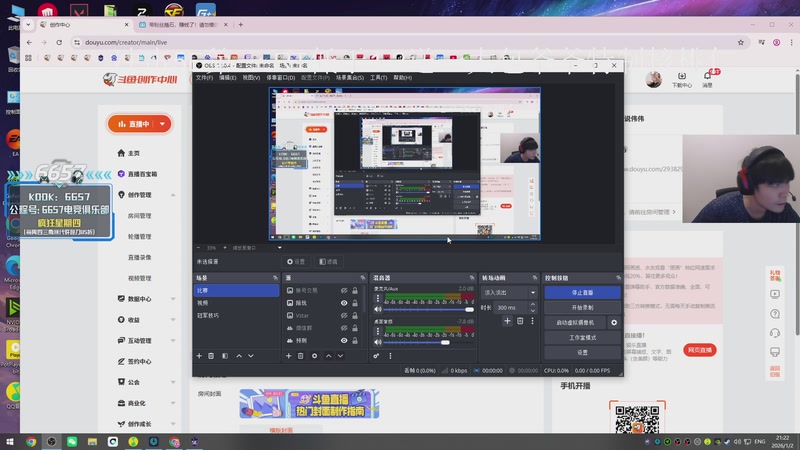Click the 网页直播 button on Douyu page
The width and height of the screenshot is (800, 450).
click(699, 350)
